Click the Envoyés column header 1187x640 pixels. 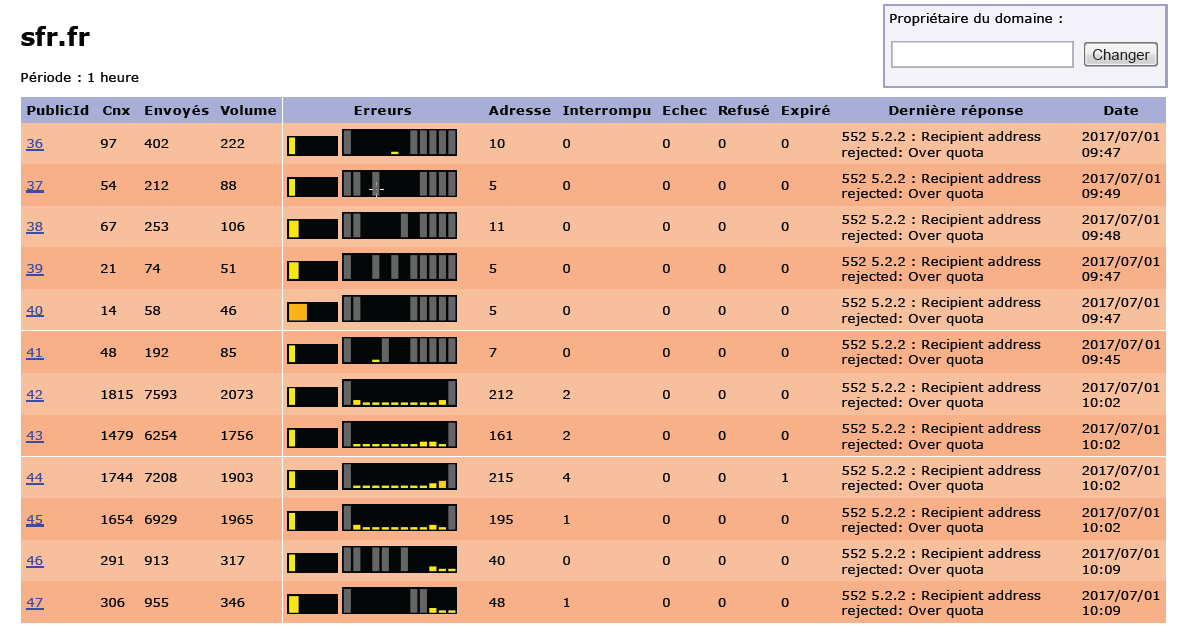(176, 111)
